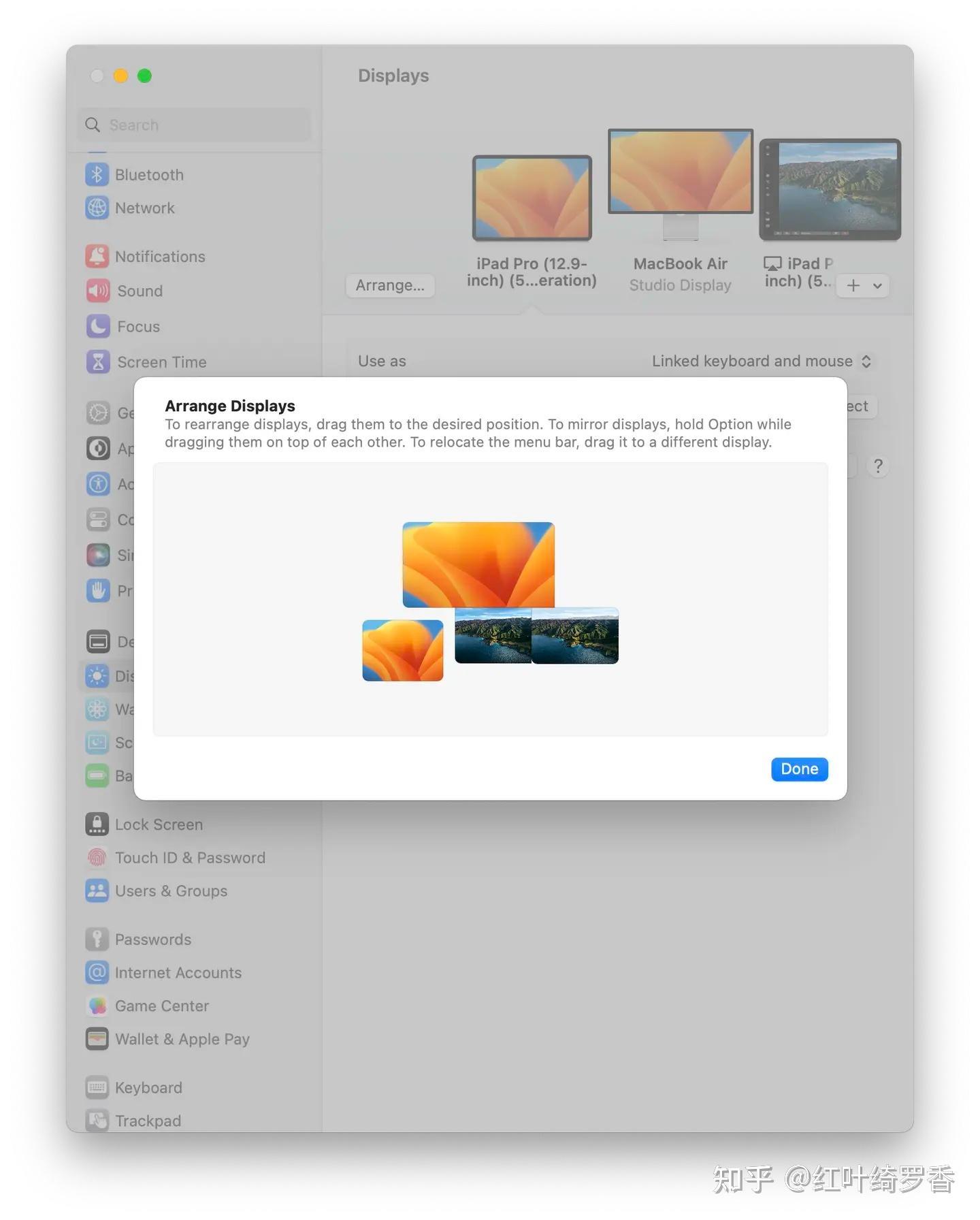Click the Accessibility icon in sidebar
Screen dimensions: 980x1220
pos(98,484)
